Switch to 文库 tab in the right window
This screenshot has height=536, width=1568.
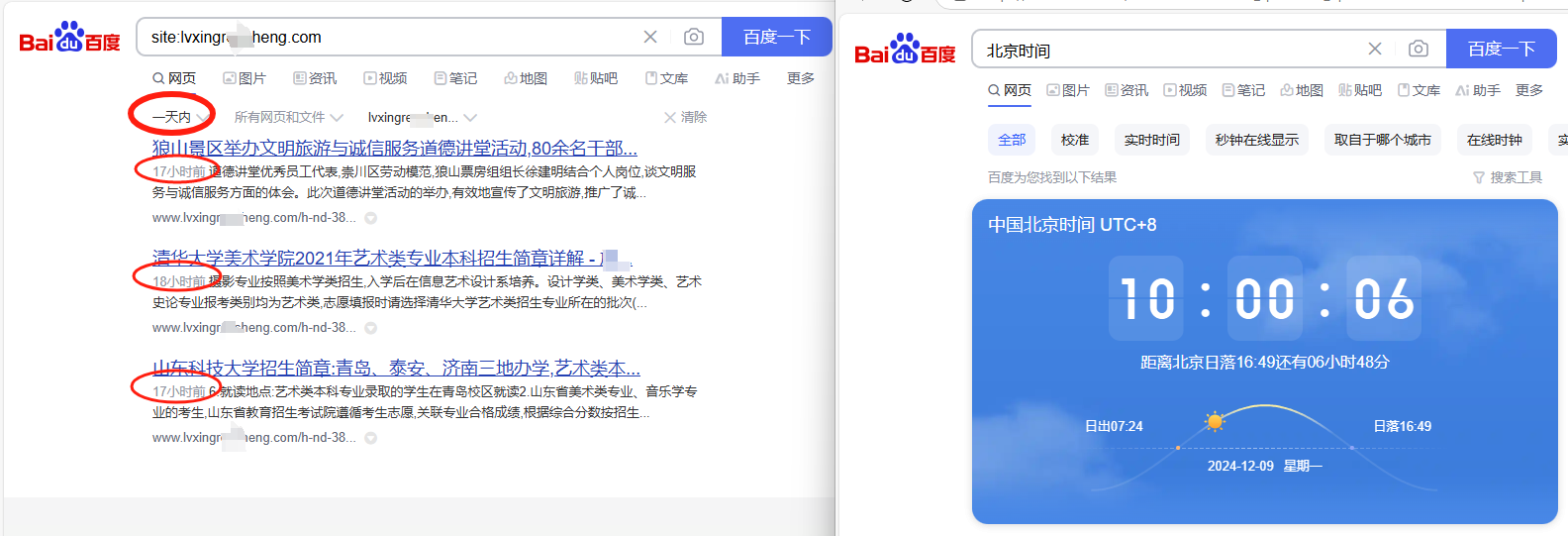[x=1419, y=90]
